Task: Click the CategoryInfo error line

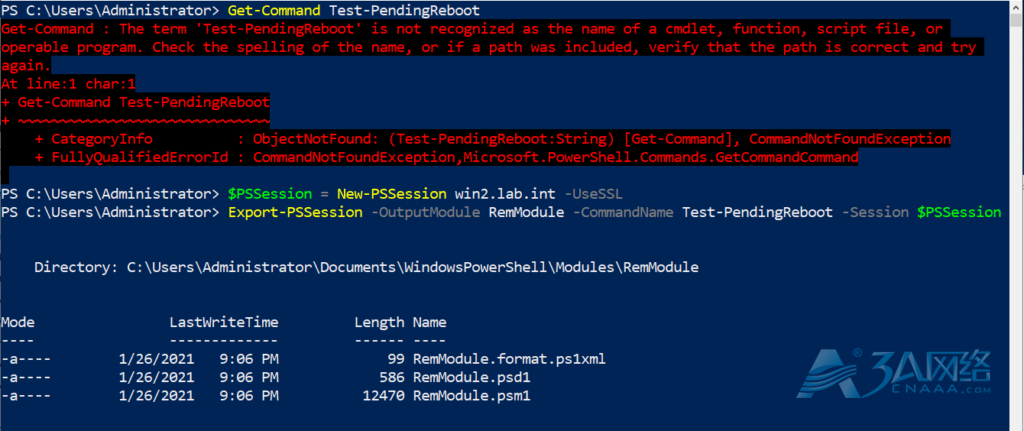Action: point(492,139)
